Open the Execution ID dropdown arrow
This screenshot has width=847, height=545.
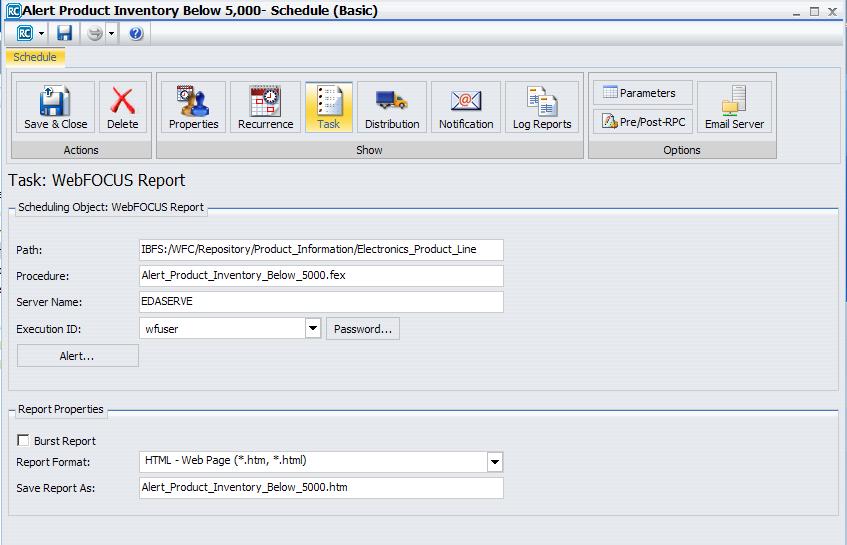[x=313, y=328]
